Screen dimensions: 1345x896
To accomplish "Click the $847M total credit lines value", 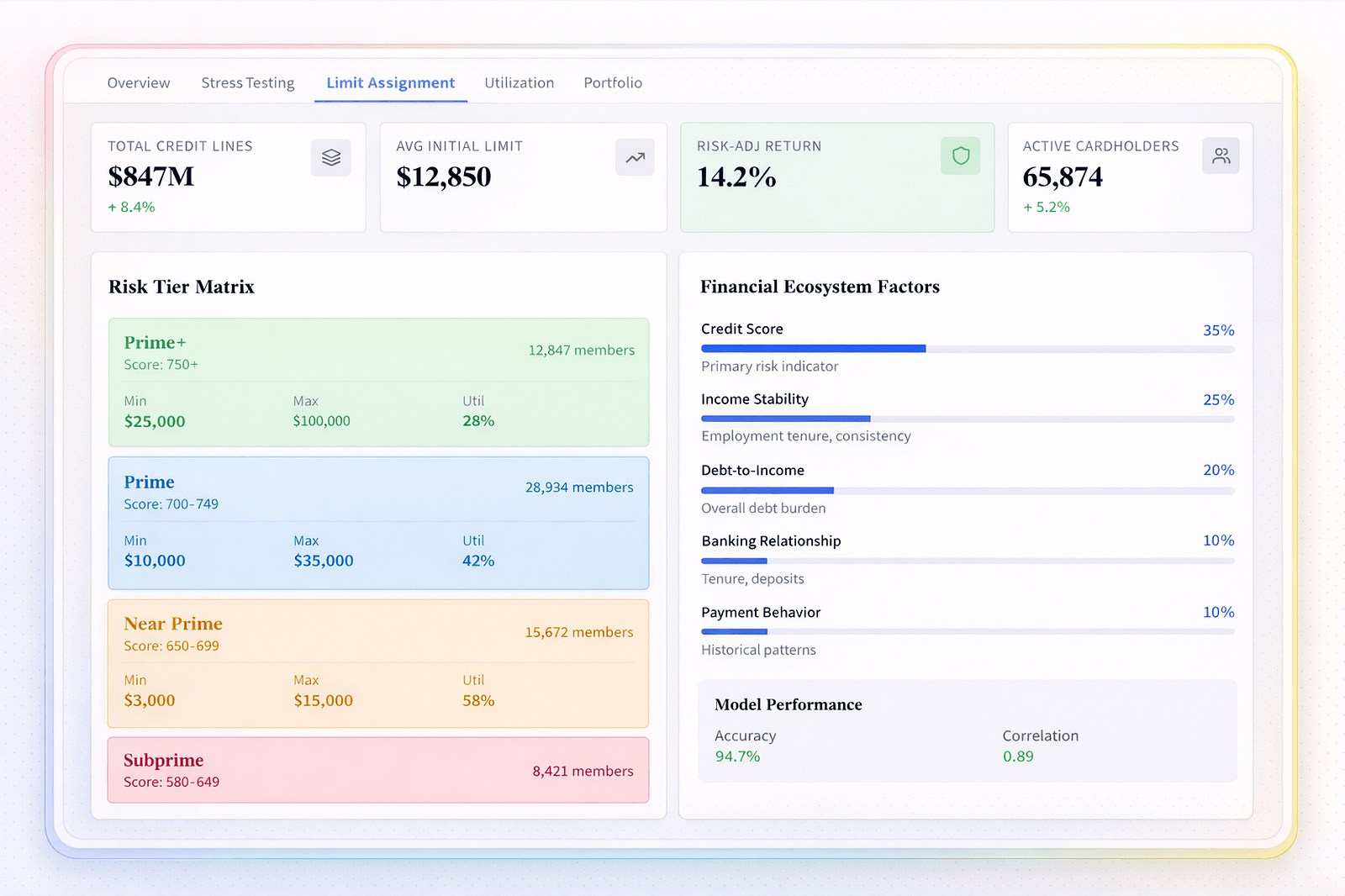I will click(151, 177).
